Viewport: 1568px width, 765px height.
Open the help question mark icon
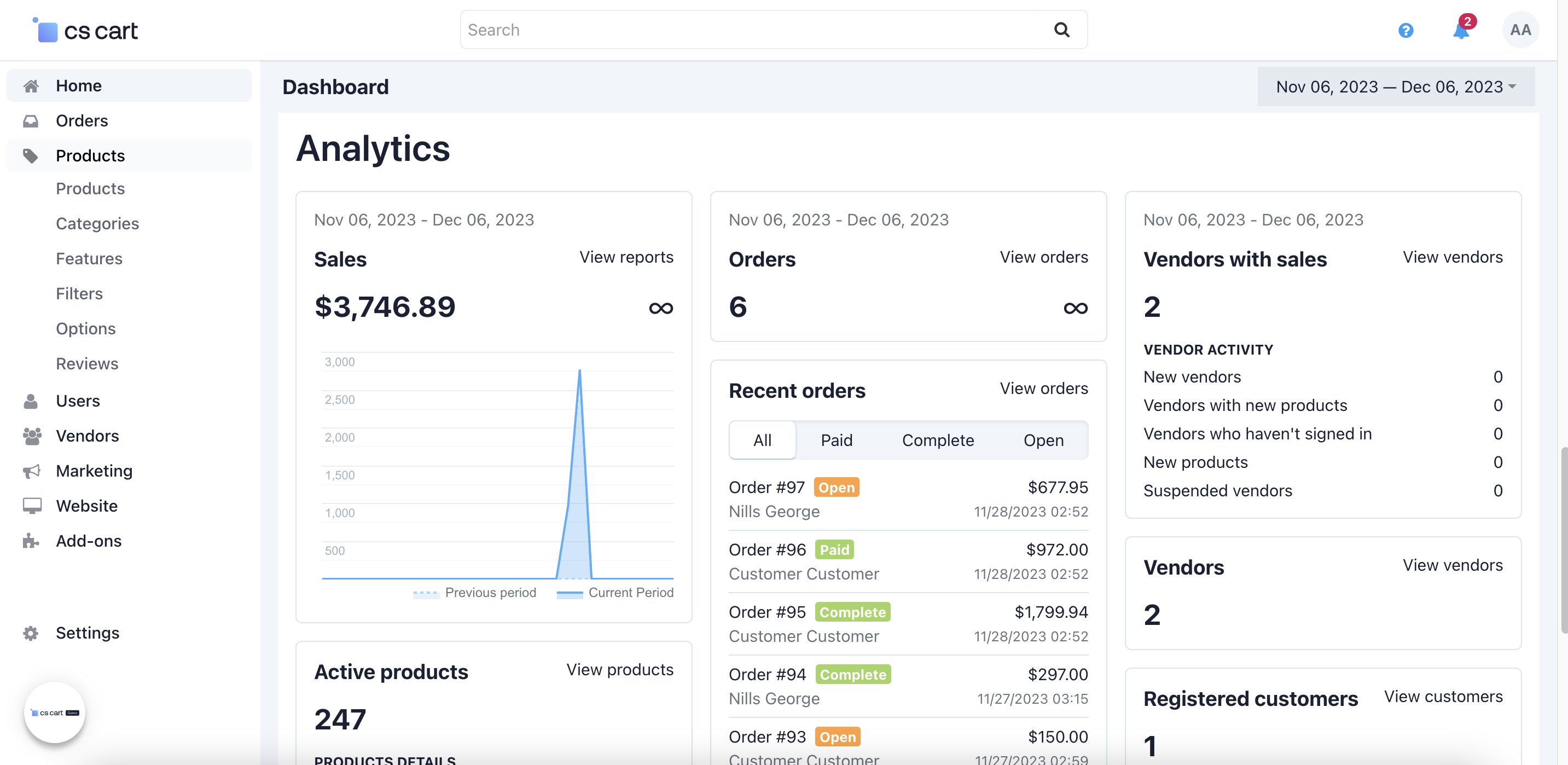[1406, 30]
